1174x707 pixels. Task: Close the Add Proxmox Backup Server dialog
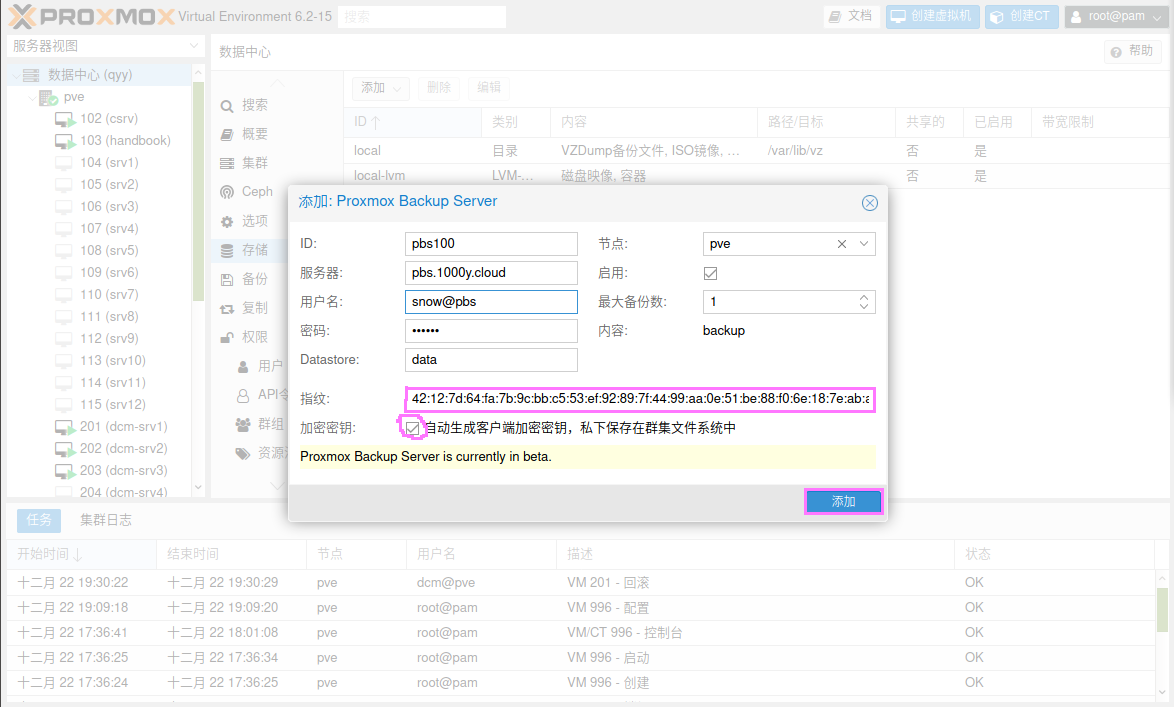(x=869, y=203)
